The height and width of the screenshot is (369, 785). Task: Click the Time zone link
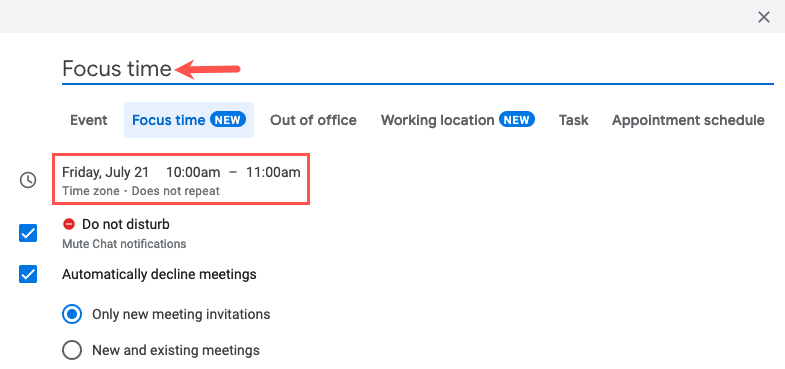(x=91, y=191)
